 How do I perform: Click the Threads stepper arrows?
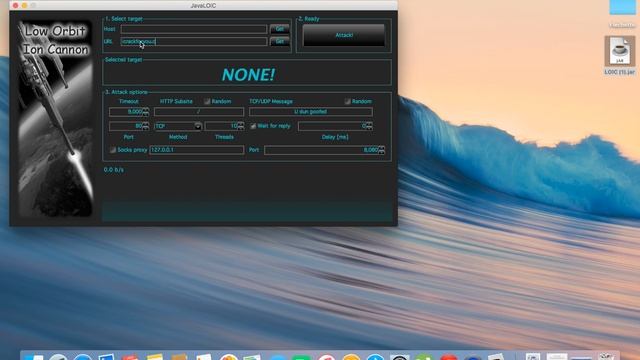pyautogui.click(x=241, y=126)
